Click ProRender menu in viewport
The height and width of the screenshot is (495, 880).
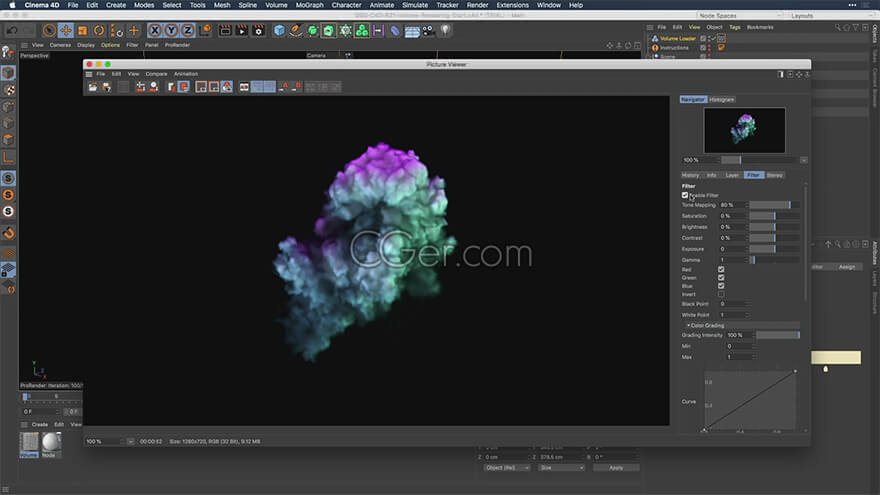tap(177, 45)
